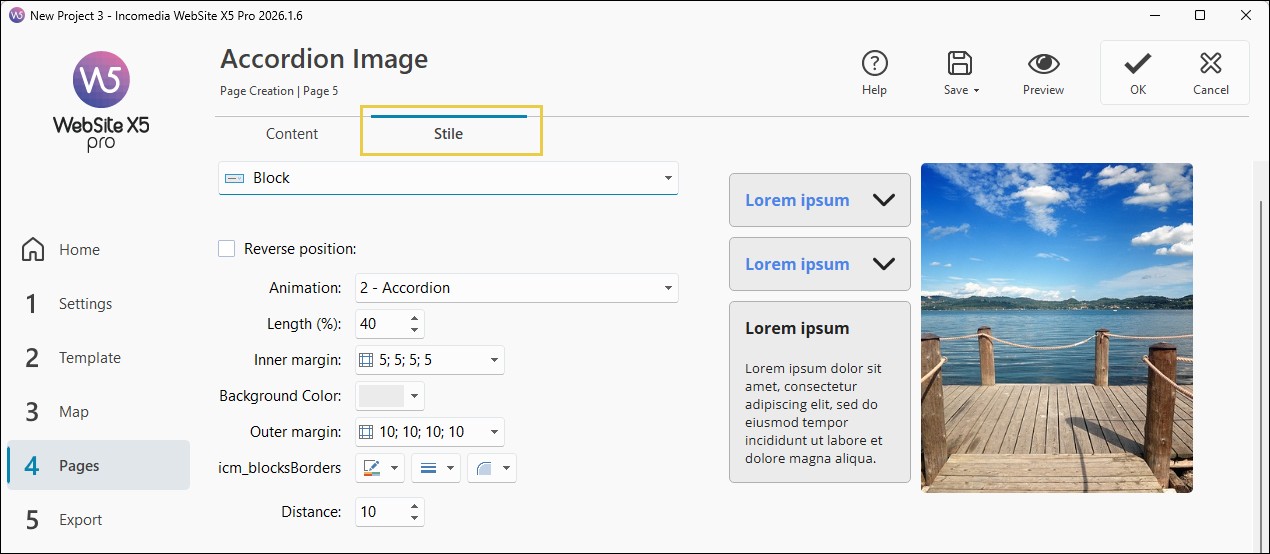Confirm with the OK checkmark button

(x=1138, y=73)
